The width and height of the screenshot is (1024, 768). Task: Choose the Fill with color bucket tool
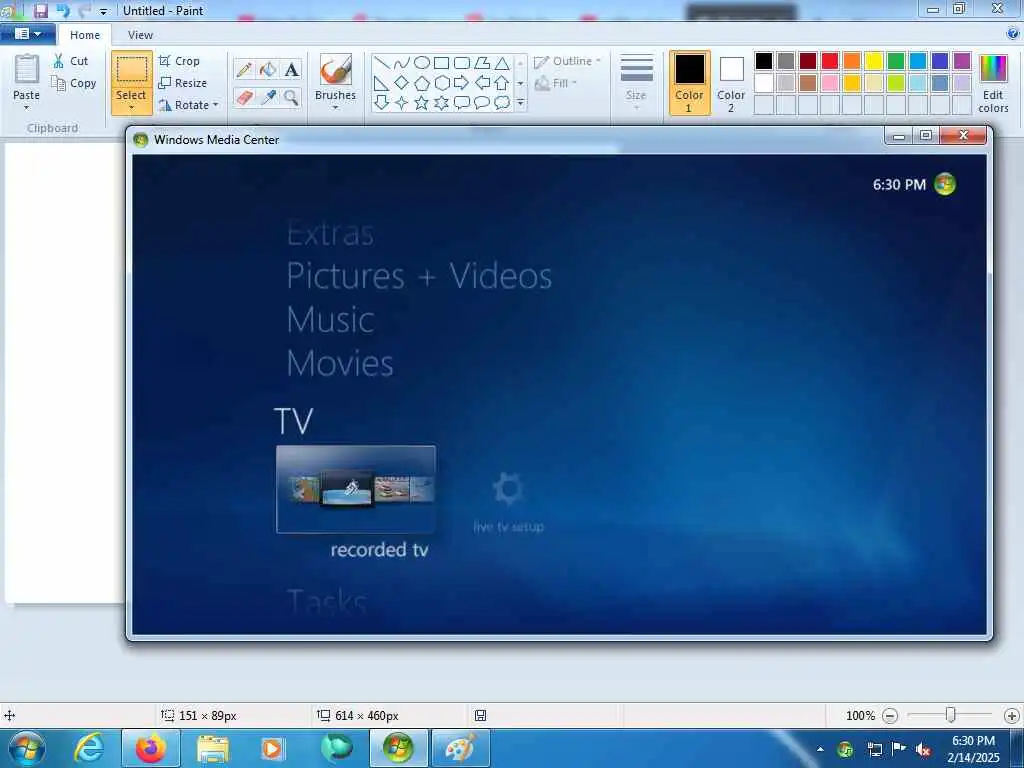[x=268, y=69]
